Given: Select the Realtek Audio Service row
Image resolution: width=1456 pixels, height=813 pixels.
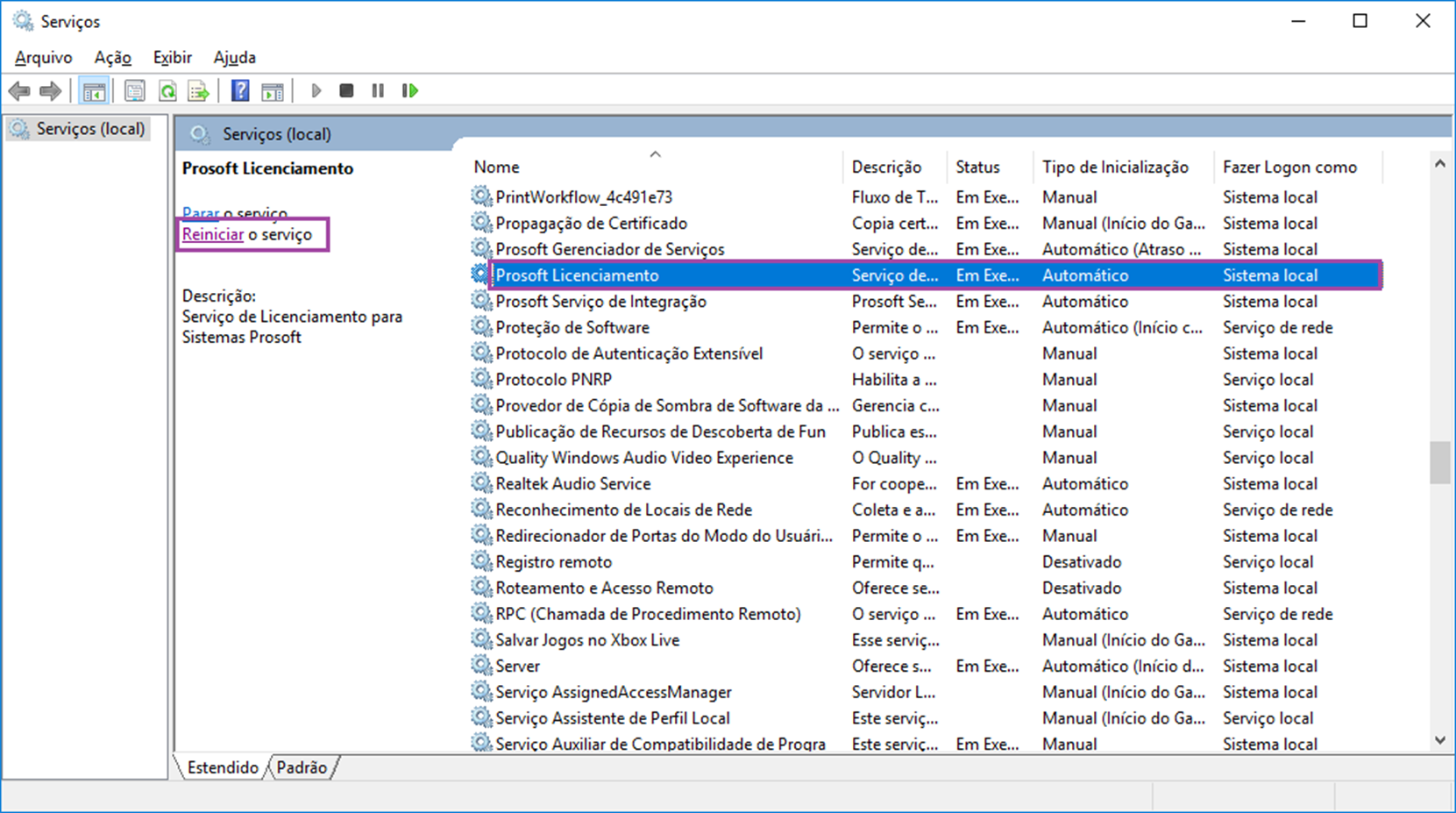Looking at the screenshot, I should pyautogui.click(x=926, y=484).
